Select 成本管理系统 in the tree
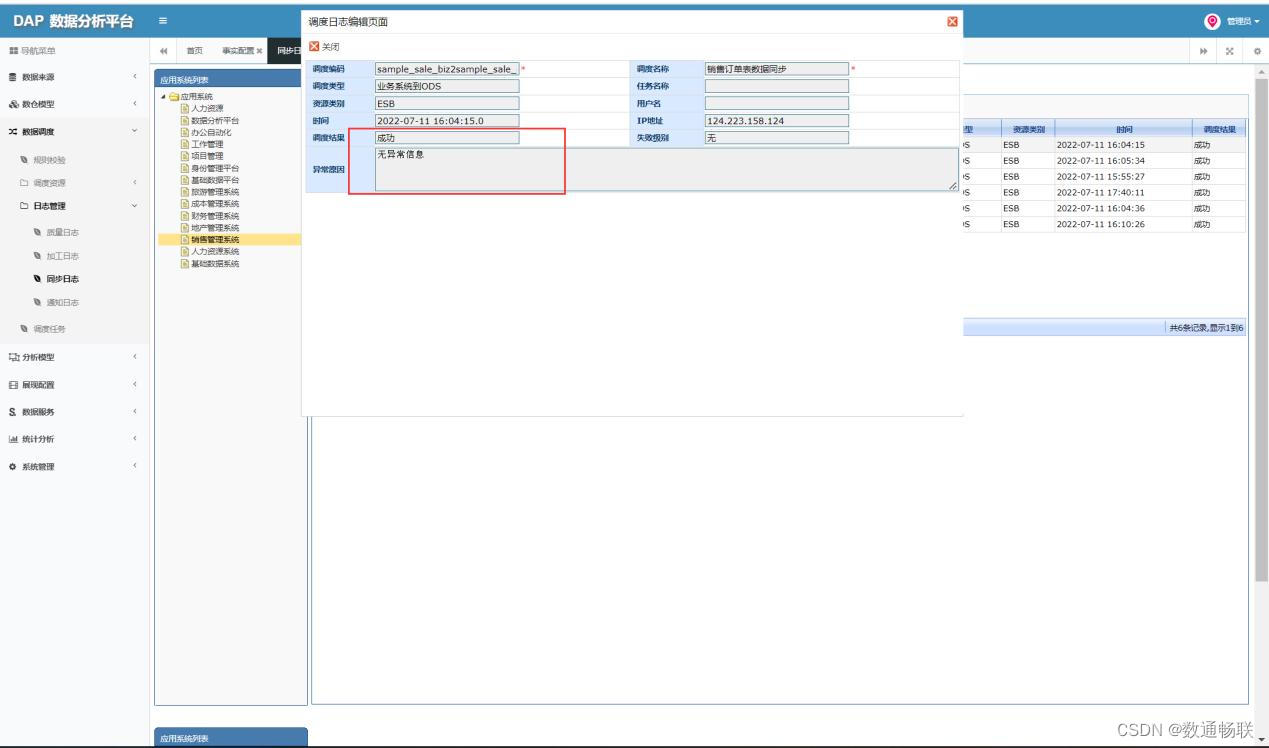 point(215,204)
